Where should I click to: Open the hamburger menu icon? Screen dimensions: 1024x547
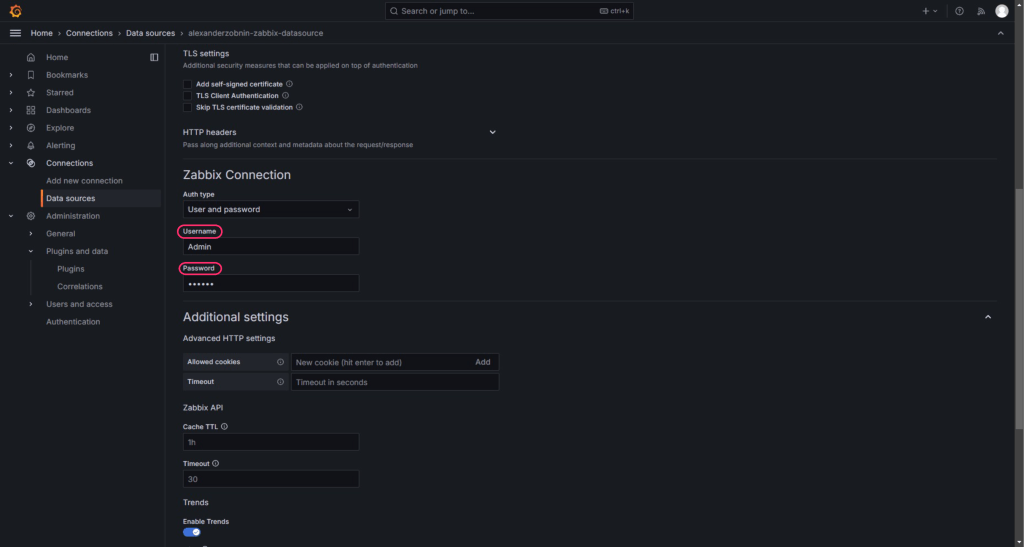(x=15, y=33)
